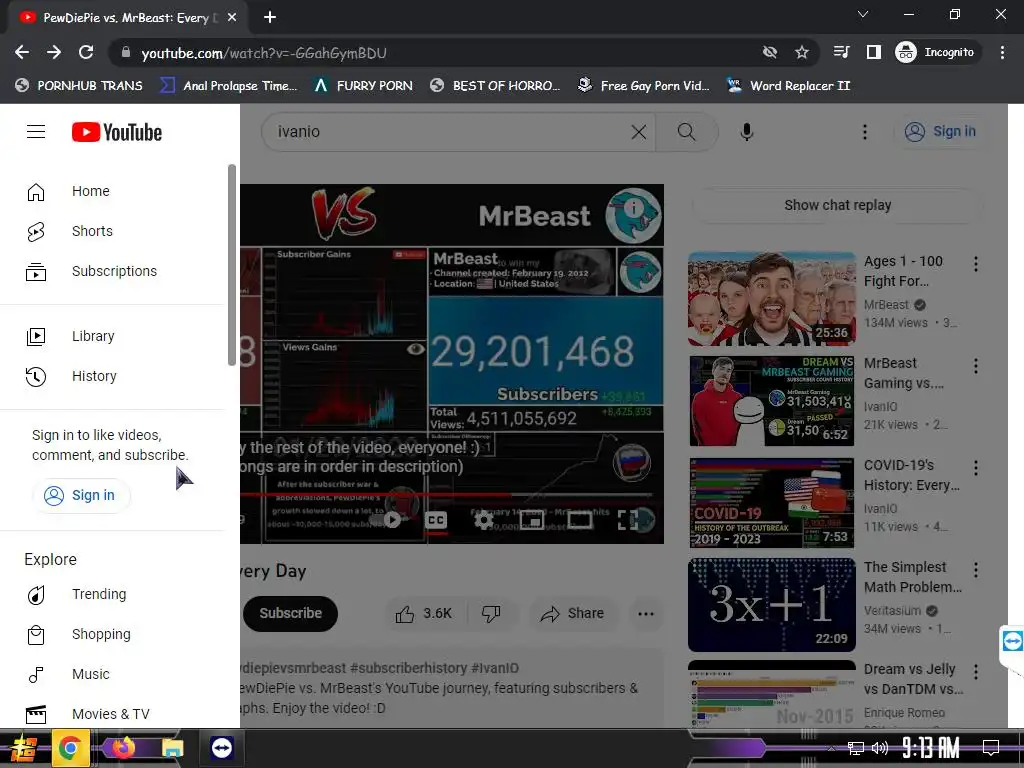Bookmark this page with star
1024x768 pixels.
tap(802, 52)
